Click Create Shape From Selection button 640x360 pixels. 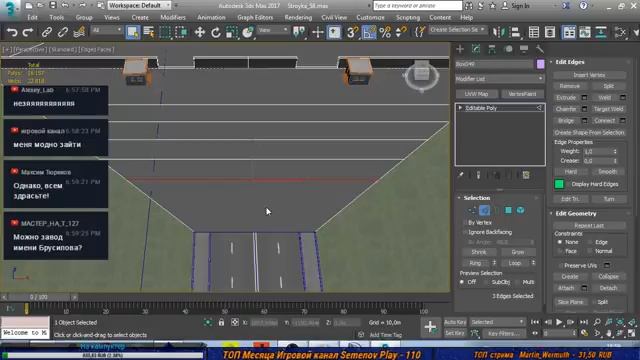coord(589,133)
